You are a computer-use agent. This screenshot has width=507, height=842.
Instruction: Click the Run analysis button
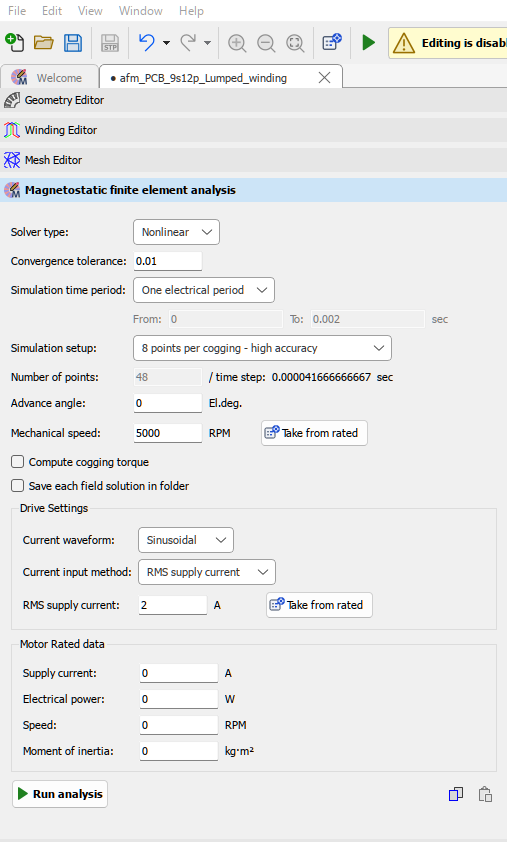[x=60, y=794]
